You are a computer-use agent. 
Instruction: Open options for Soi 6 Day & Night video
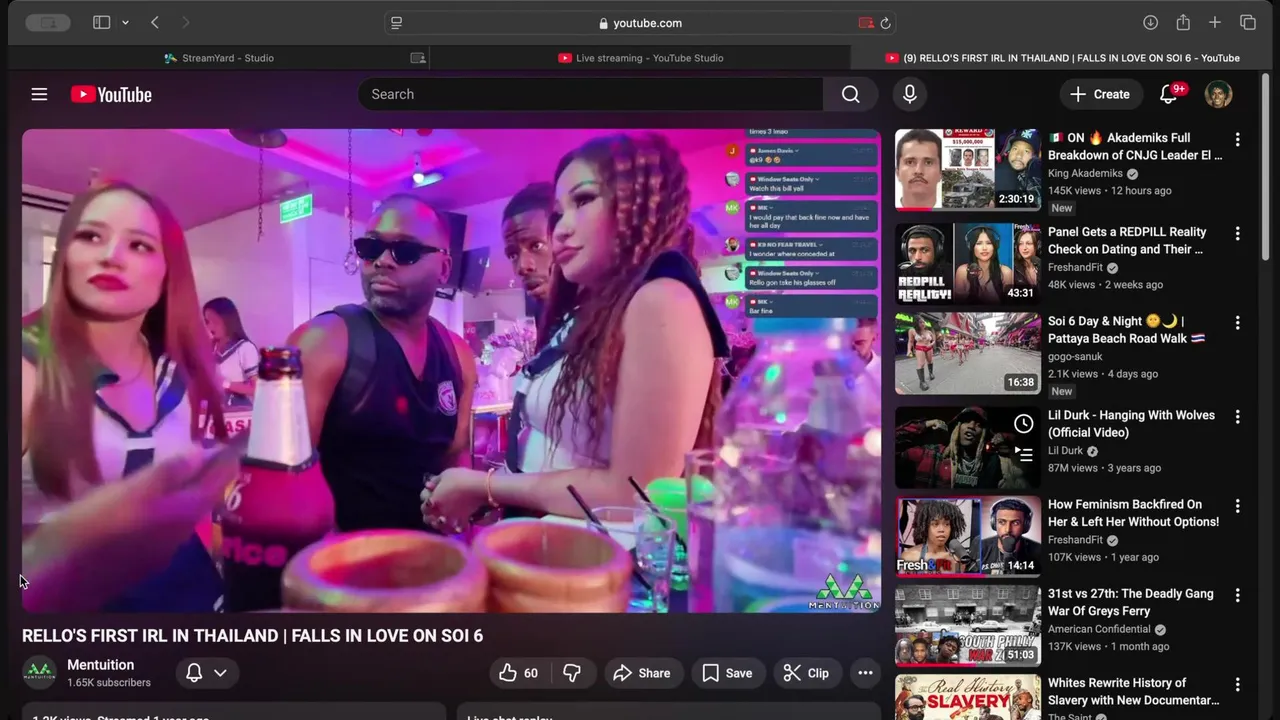[1237, 323]
